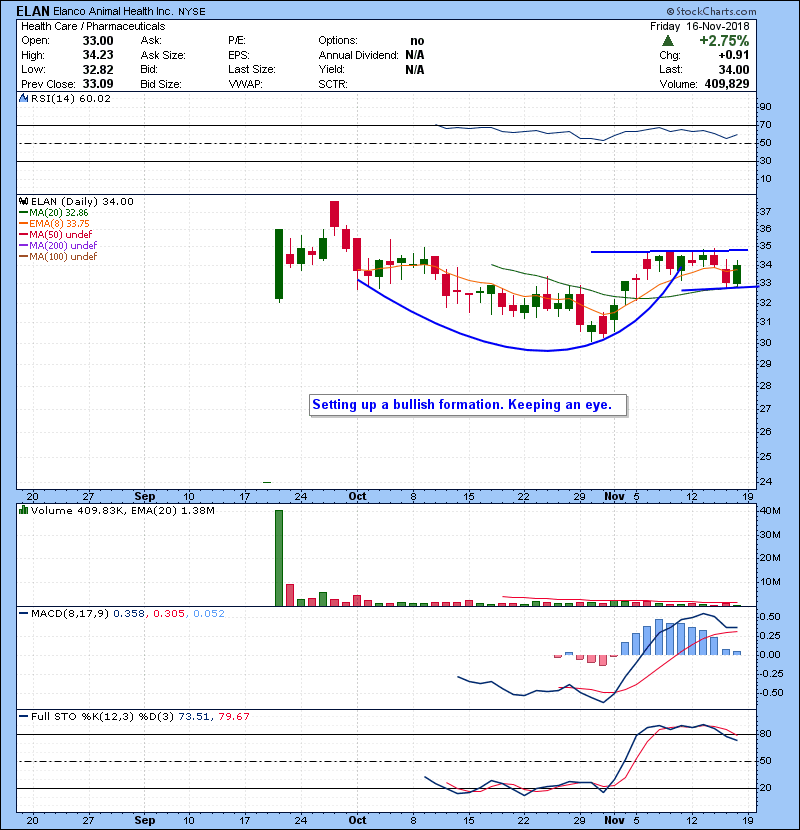Image resolution: width=800 pixels, height=830 pixels.
Task: Click the VWAP label
Action: pyautogui.click(x=245, y=84)
